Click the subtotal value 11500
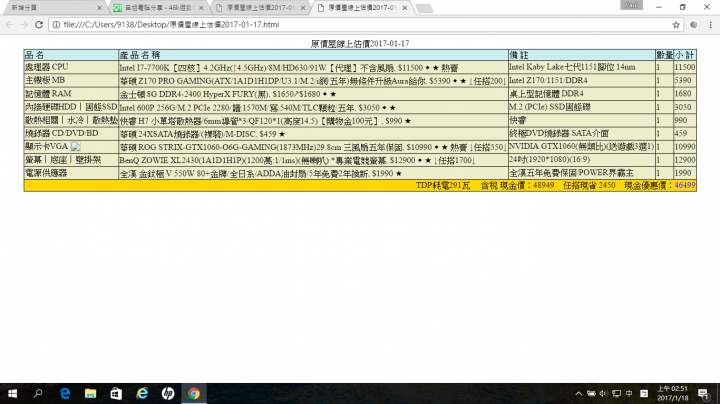 [x=685, y=67]
